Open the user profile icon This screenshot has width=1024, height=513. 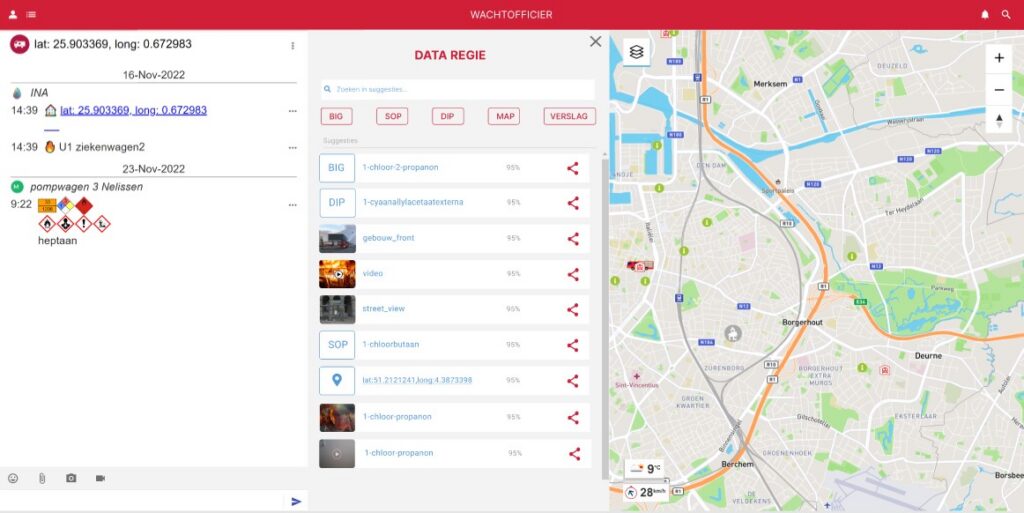pyautogui.click(x=12, y=14)
